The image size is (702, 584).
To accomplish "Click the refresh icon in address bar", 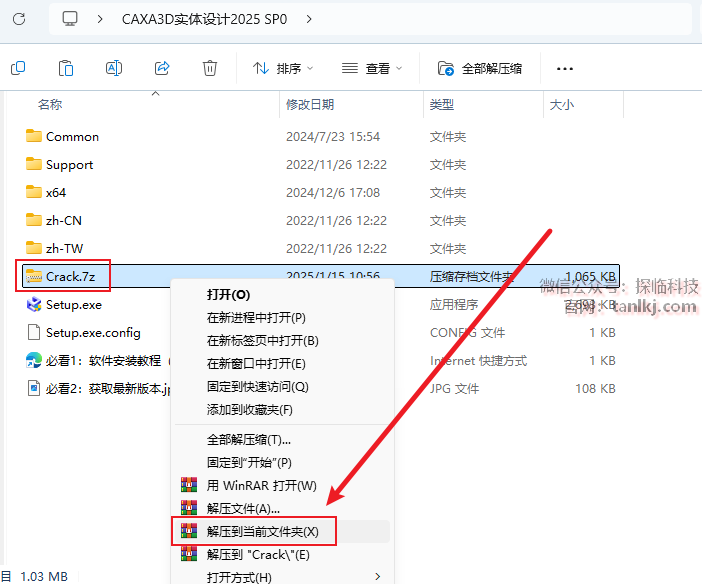I will tap(19, 19).
